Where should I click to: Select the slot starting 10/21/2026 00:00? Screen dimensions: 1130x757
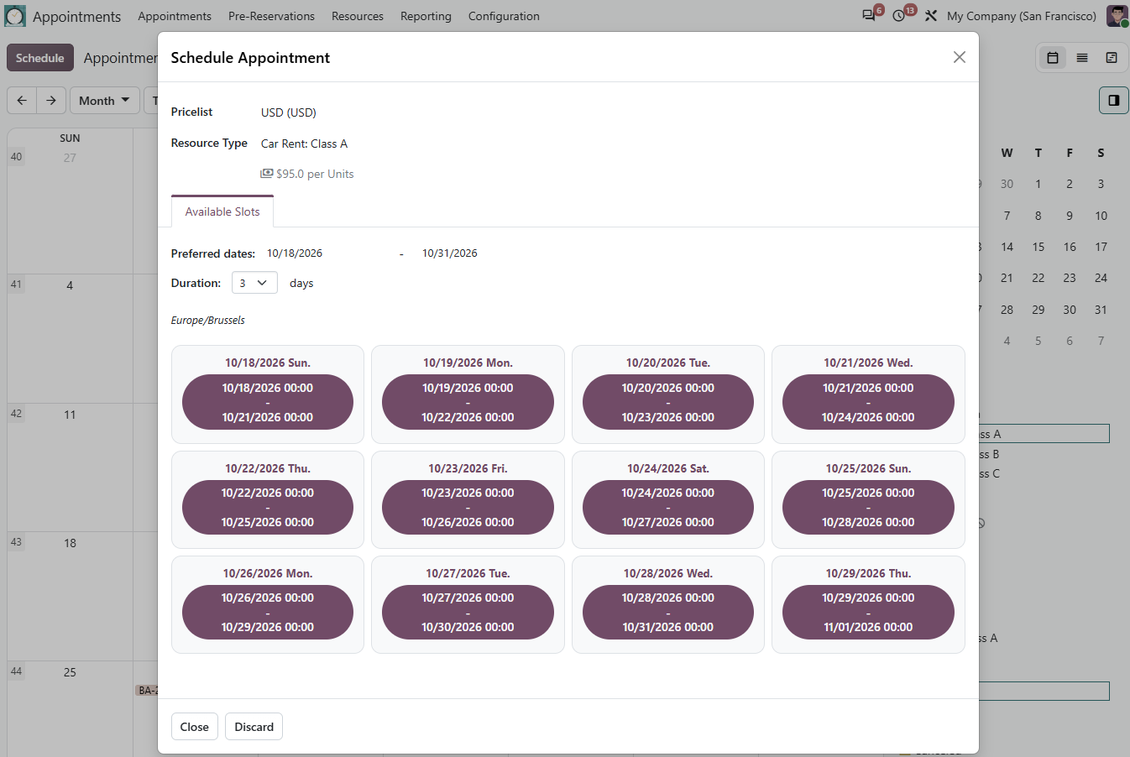coord(868,402)
